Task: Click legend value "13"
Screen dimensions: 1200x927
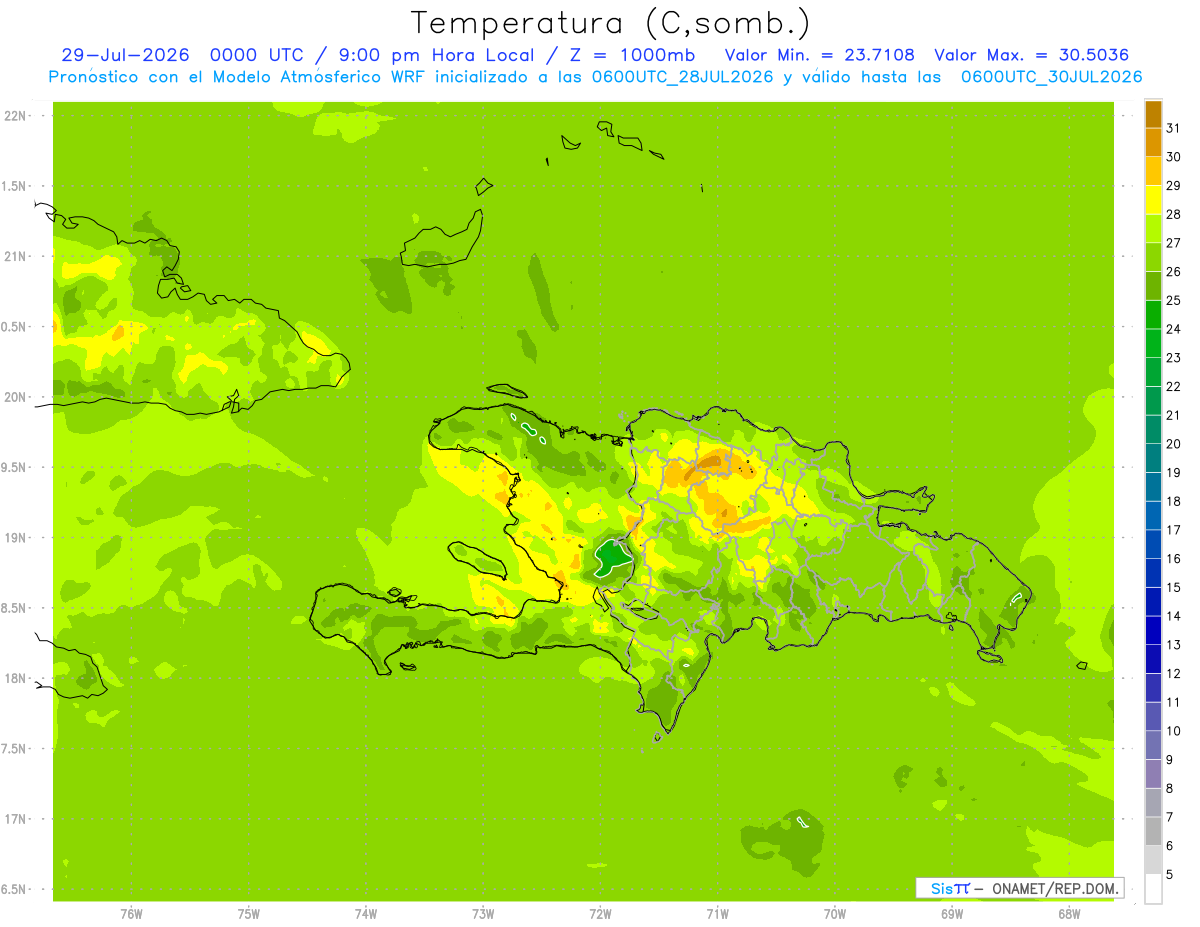Action: coord(1174,645)
